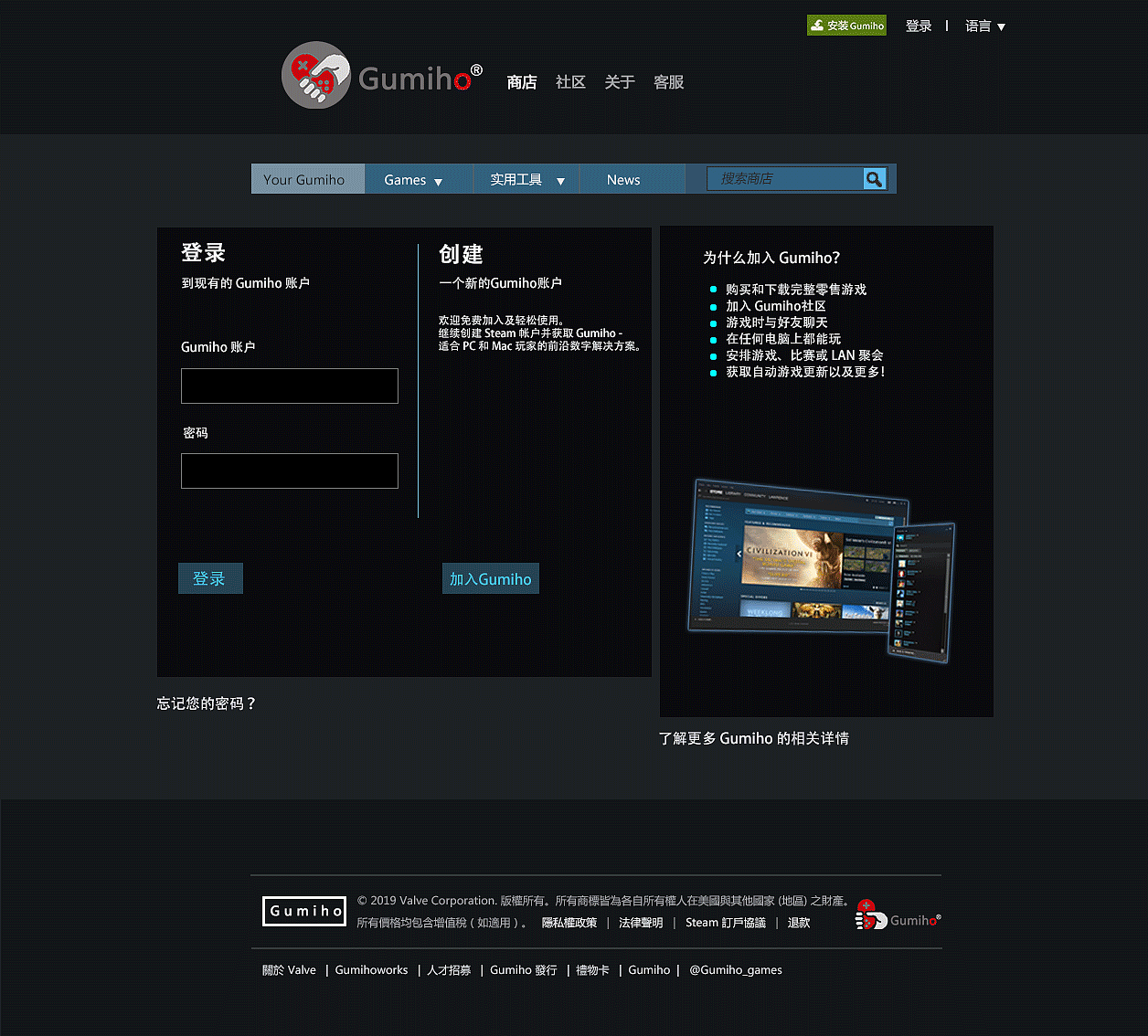The width and height of the screenshot is (1148, 1036).
Task: Click the search magnifier icon
Action: coord(874,179)
